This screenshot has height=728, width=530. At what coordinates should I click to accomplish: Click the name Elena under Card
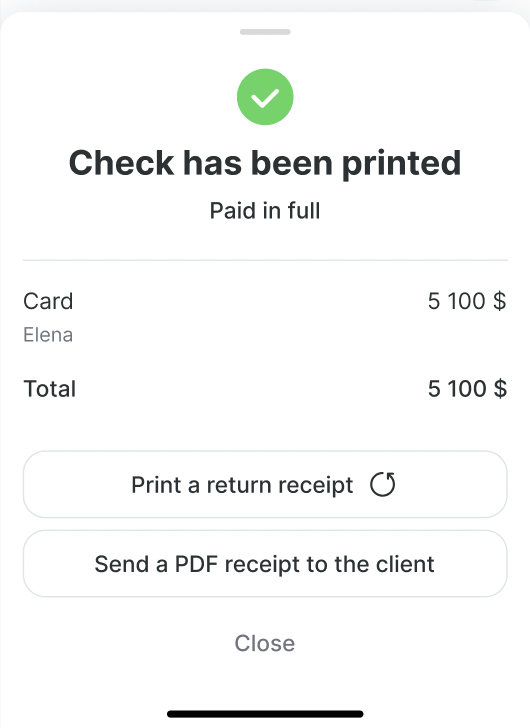48,335
